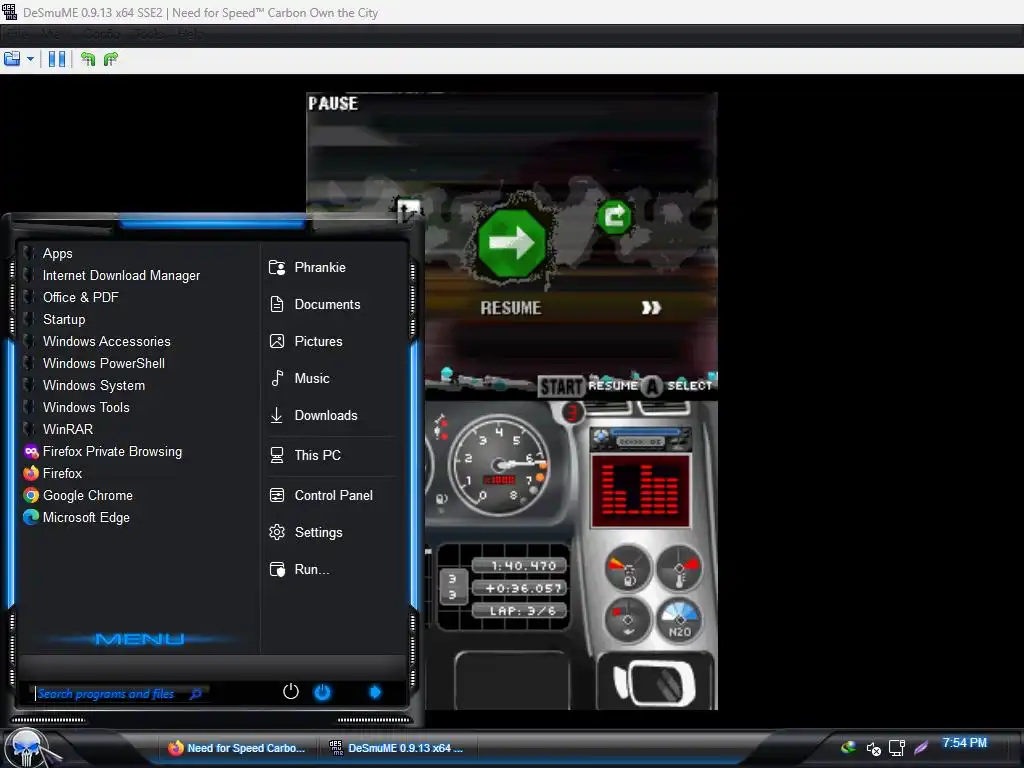The height and width of the screenshot is (768, 1024).
Task: Expand the Startup folder in start menu
Action: [64, 319]
